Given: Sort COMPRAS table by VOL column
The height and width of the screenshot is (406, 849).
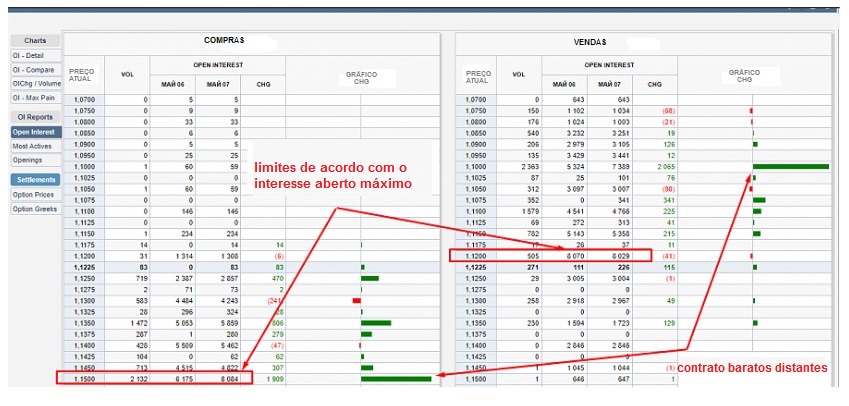Looking at the screenshot, I should pyautogui.click(x=127, y=74).
